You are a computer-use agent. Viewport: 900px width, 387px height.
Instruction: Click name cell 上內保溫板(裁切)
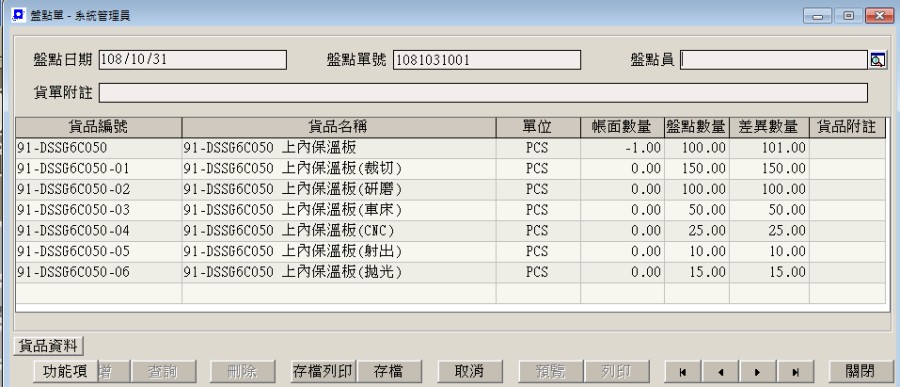pyautogui.click(x=339, y=169)
